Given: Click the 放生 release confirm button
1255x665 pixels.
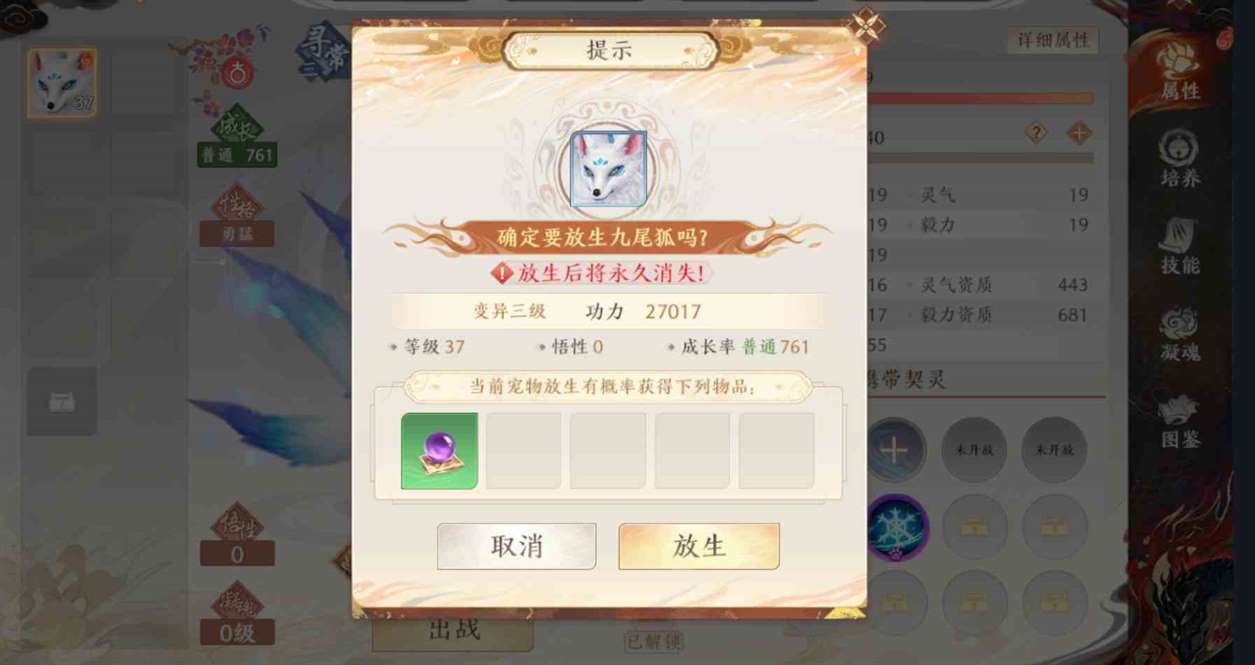Looking at the screenshot, I should pyautogui.click(x=698, y=546).
